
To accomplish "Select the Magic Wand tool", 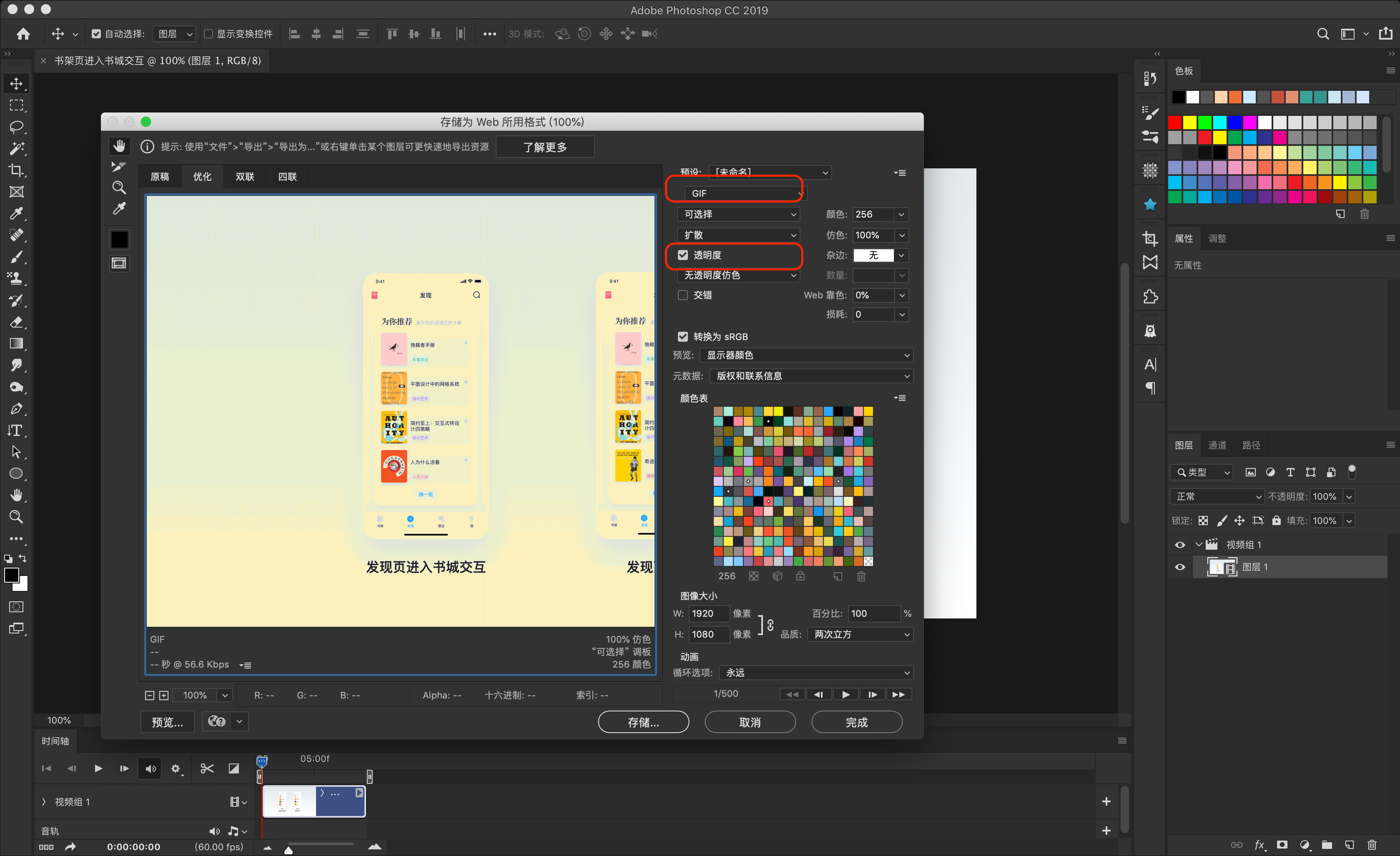I will [17, 148].
